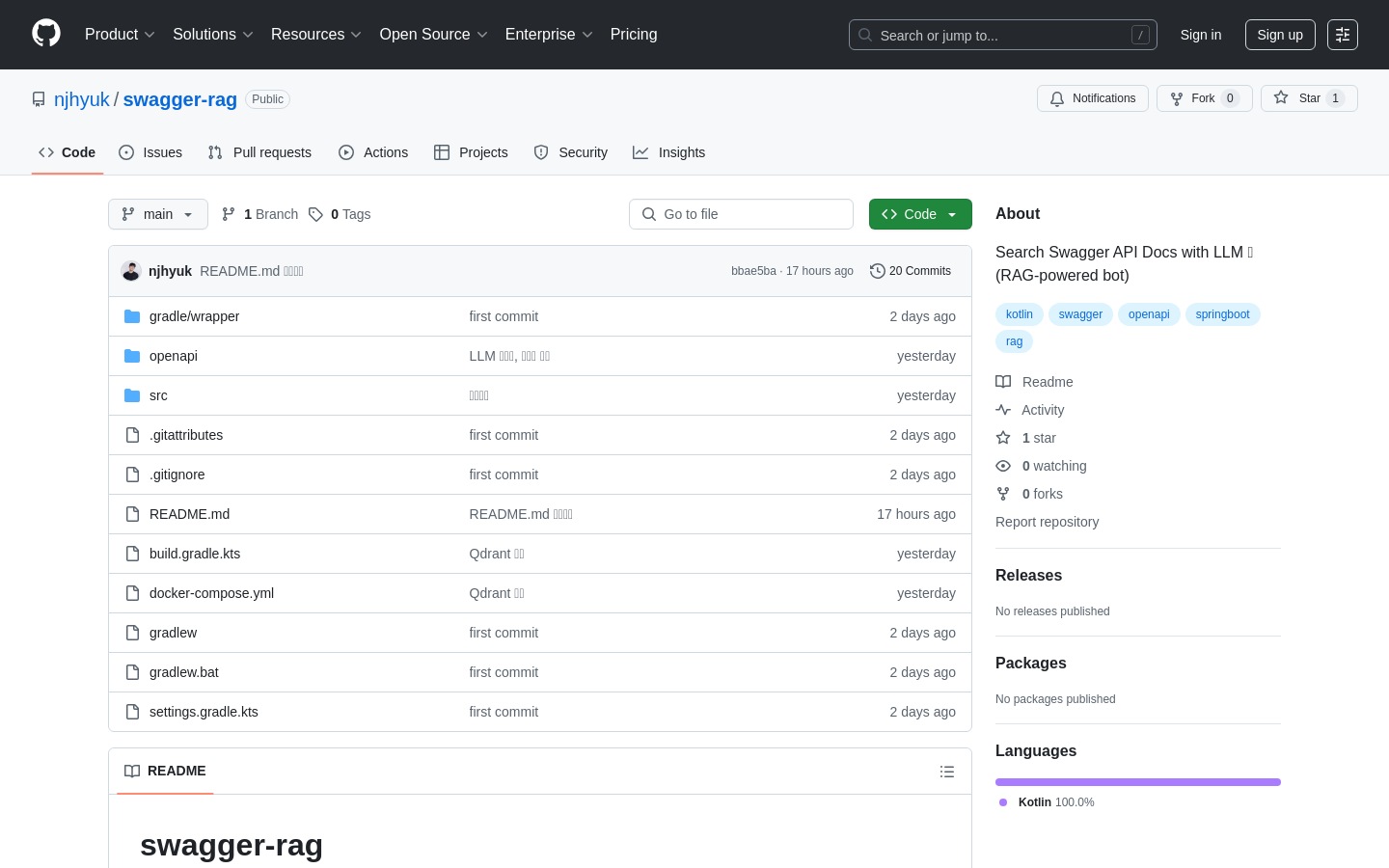
Task: Open the main branch selector dropdown
Action: pyautogui.click(x=158, y=214)
